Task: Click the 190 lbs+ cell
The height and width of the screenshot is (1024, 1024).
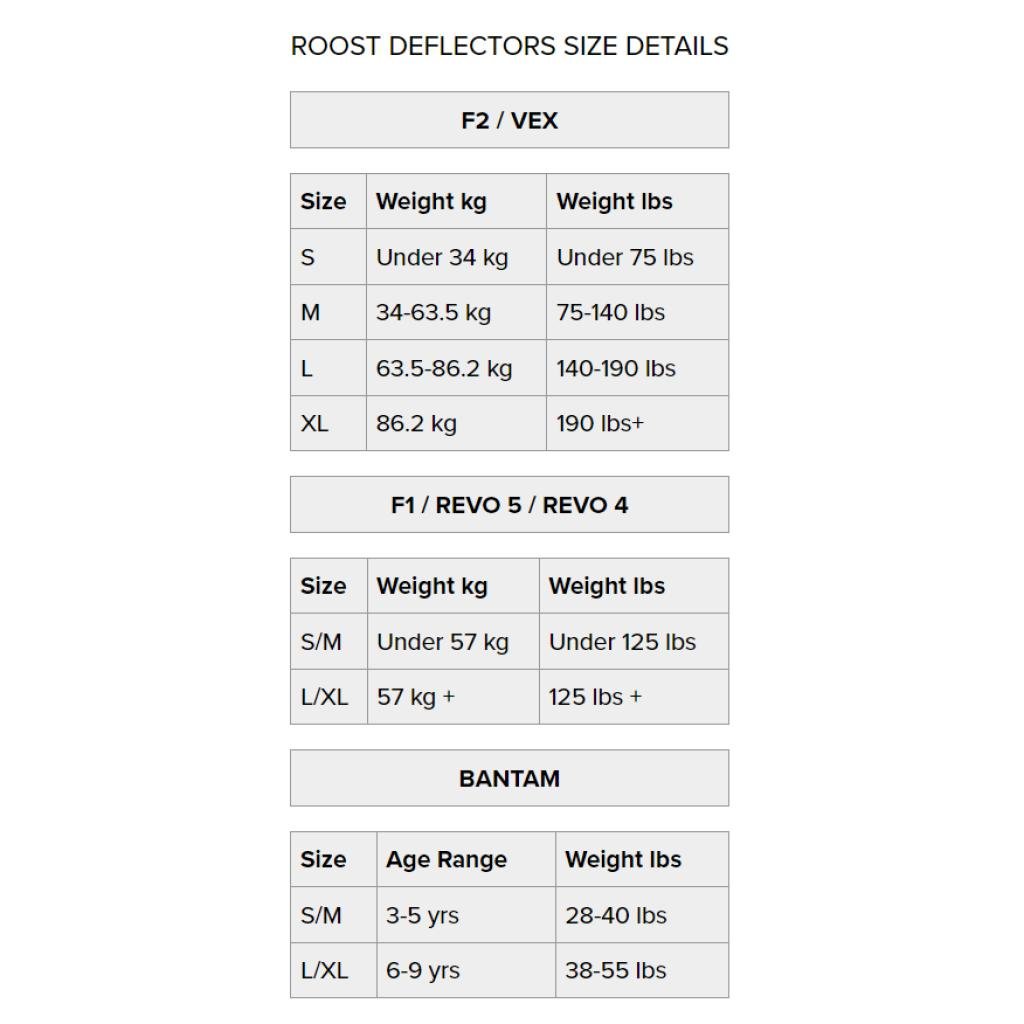Action: (637, 423)
